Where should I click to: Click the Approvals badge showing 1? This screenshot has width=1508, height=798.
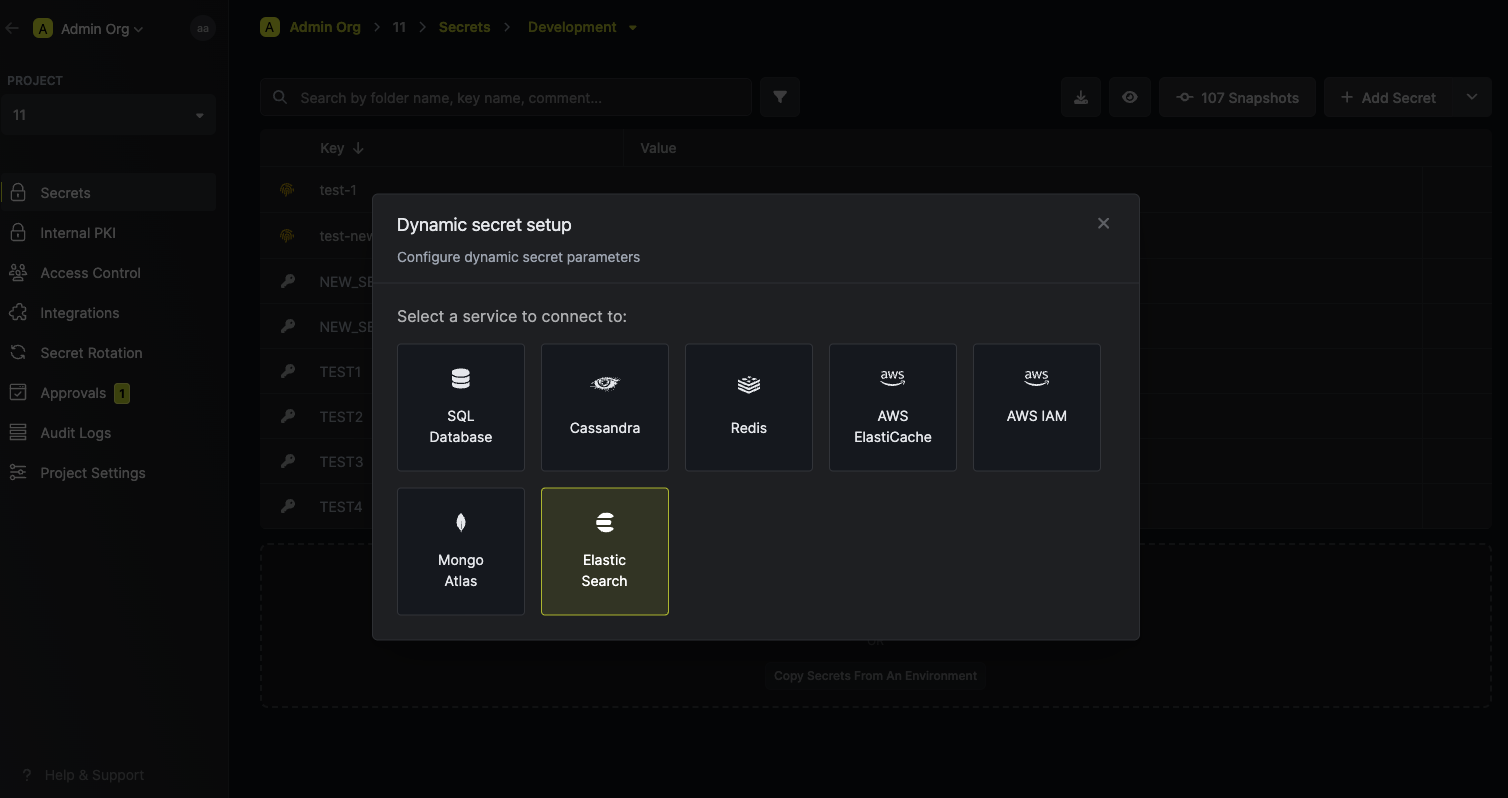tap(122, 393)
